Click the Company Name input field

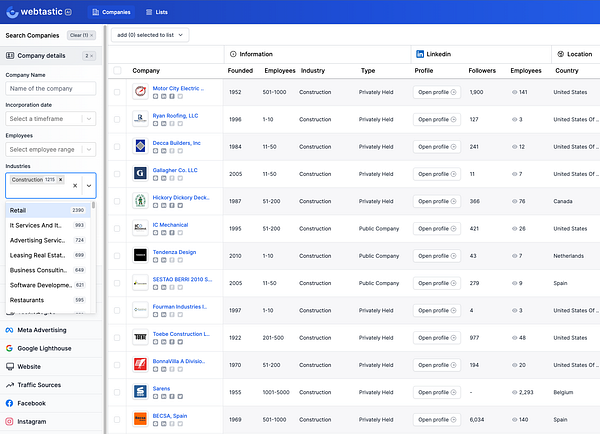coord(50,88)
